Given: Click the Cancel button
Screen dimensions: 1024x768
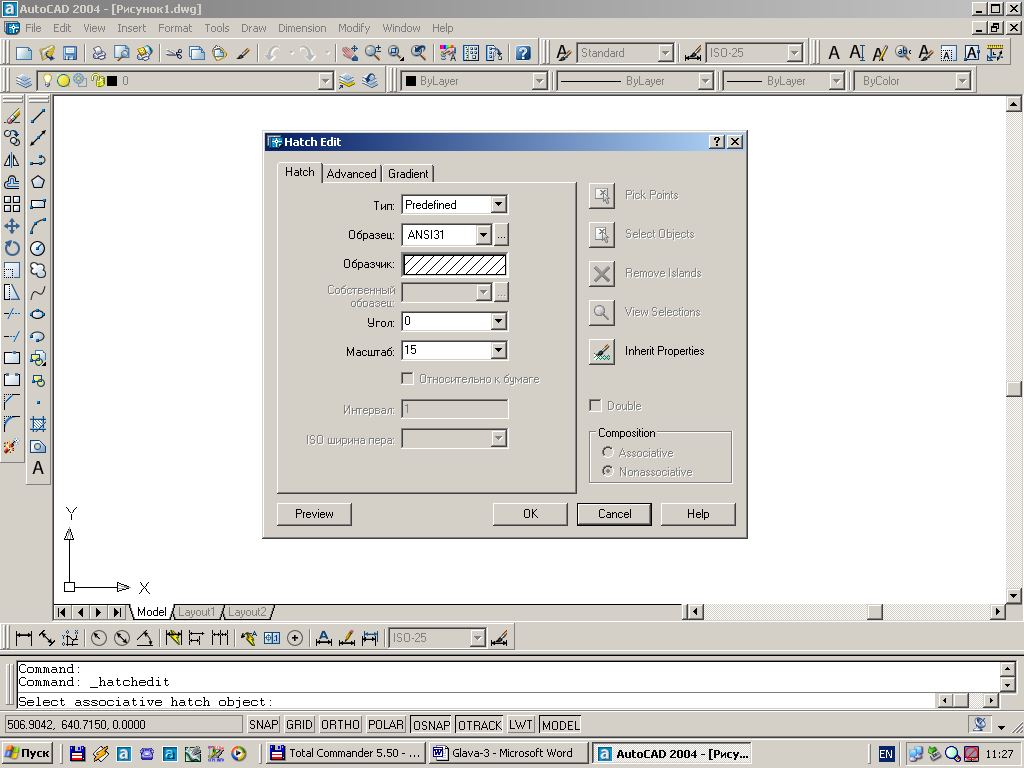Looking at the screenshot, I should click(615, 514).
